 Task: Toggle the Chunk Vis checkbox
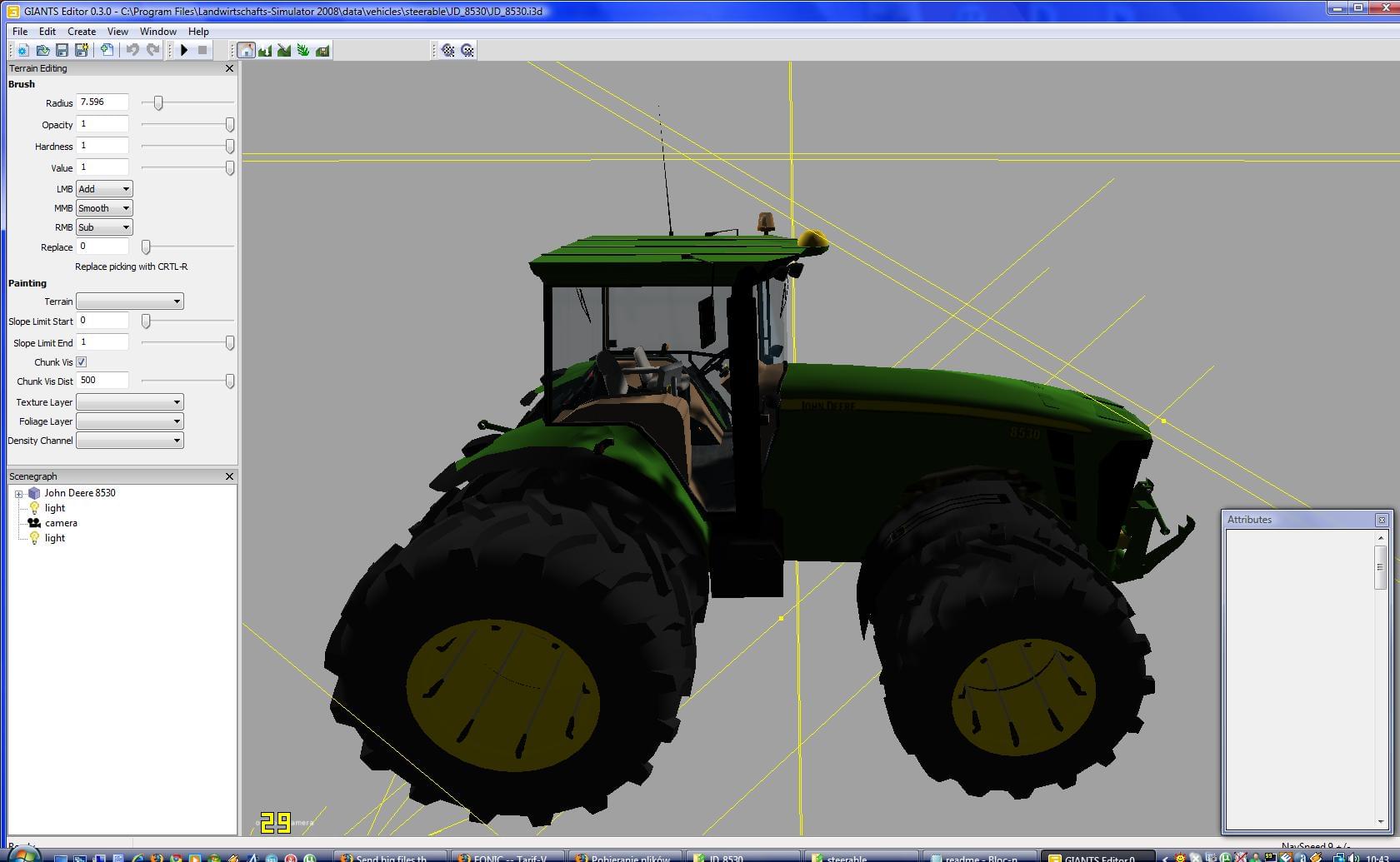click(x=82, y=362)
